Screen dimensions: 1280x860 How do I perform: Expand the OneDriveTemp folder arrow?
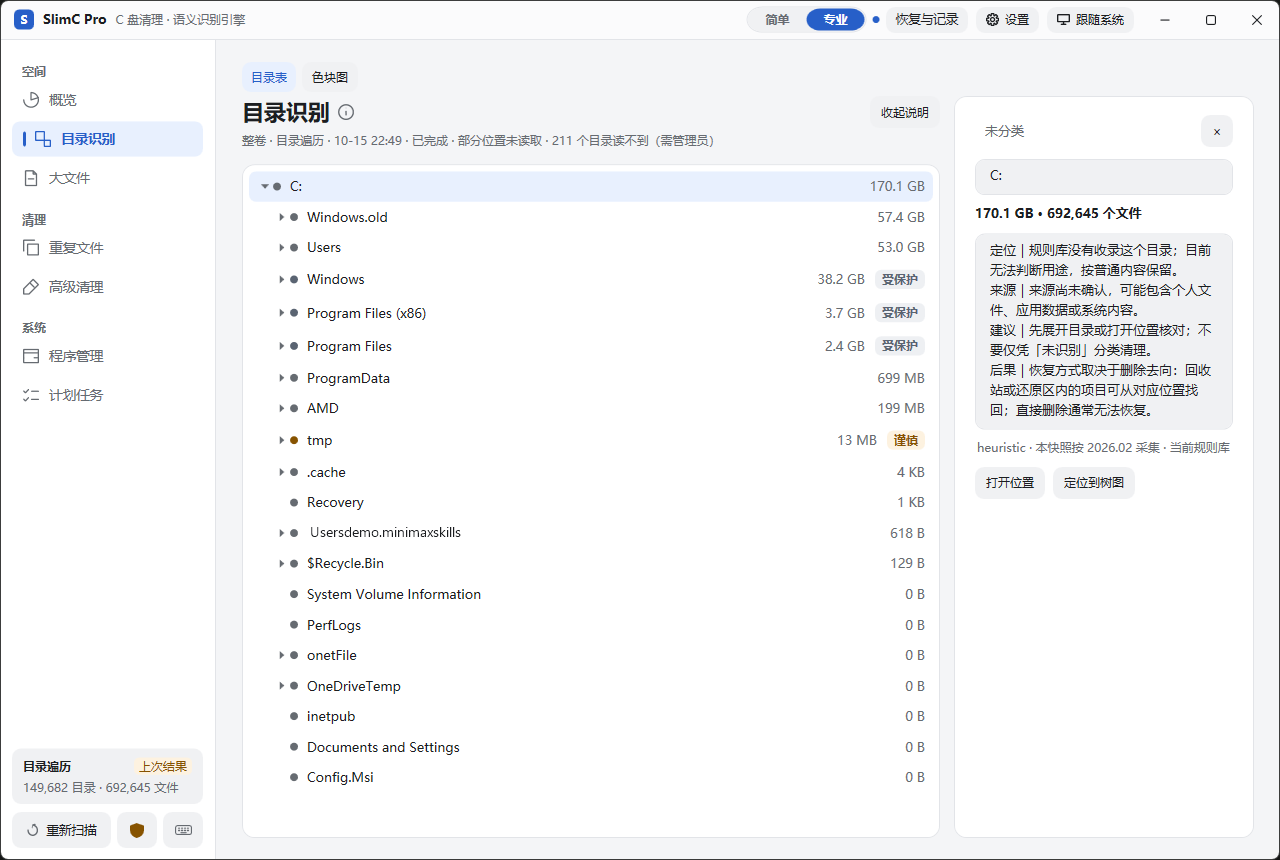point(282,686)
